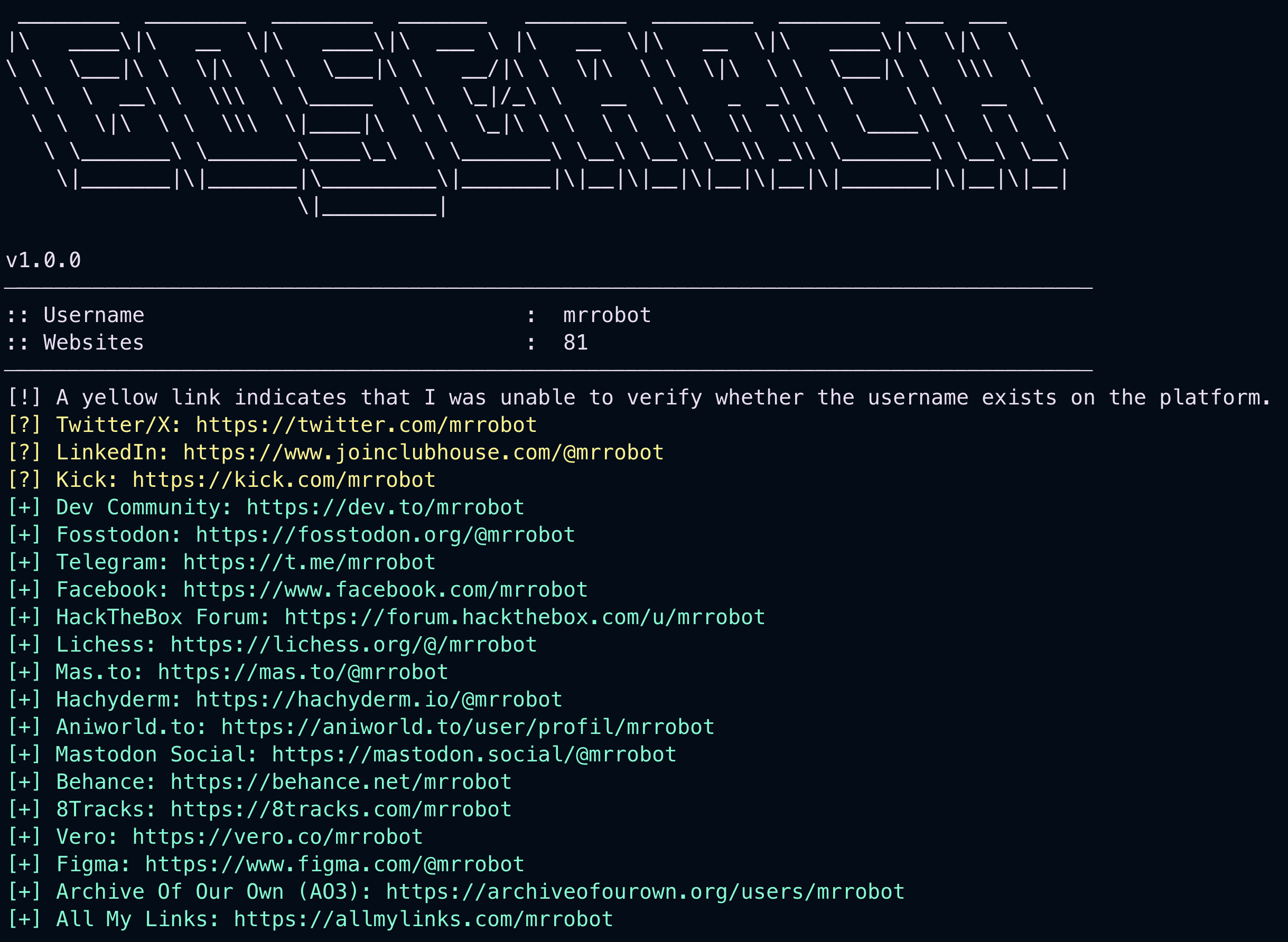The image size is (1288, 942).
Task: Open the aniworld.to user profile link
Action: coord(467,727)
